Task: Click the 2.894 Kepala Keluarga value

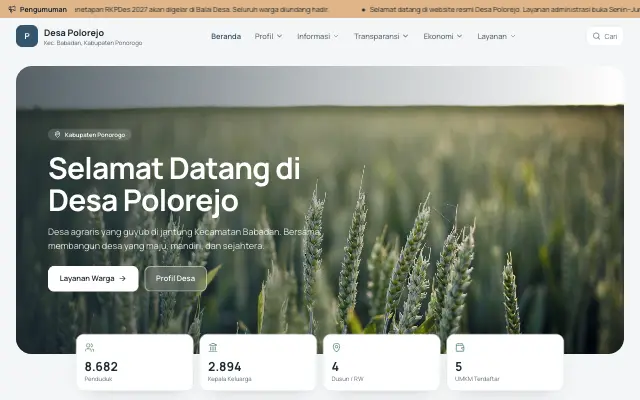Action: point(224,367)
